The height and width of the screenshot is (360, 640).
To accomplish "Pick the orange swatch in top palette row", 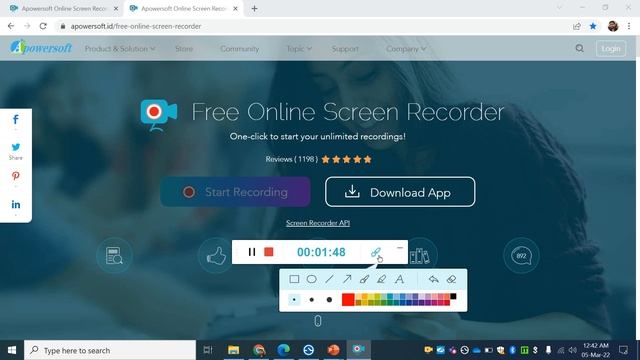I will tap(364, 296).
